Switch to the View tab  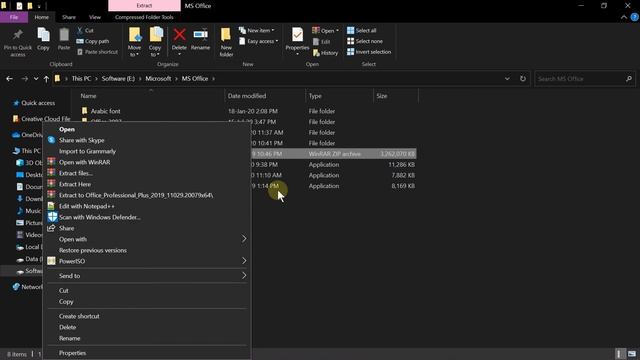pyautogui.click(x=95, y=17)
